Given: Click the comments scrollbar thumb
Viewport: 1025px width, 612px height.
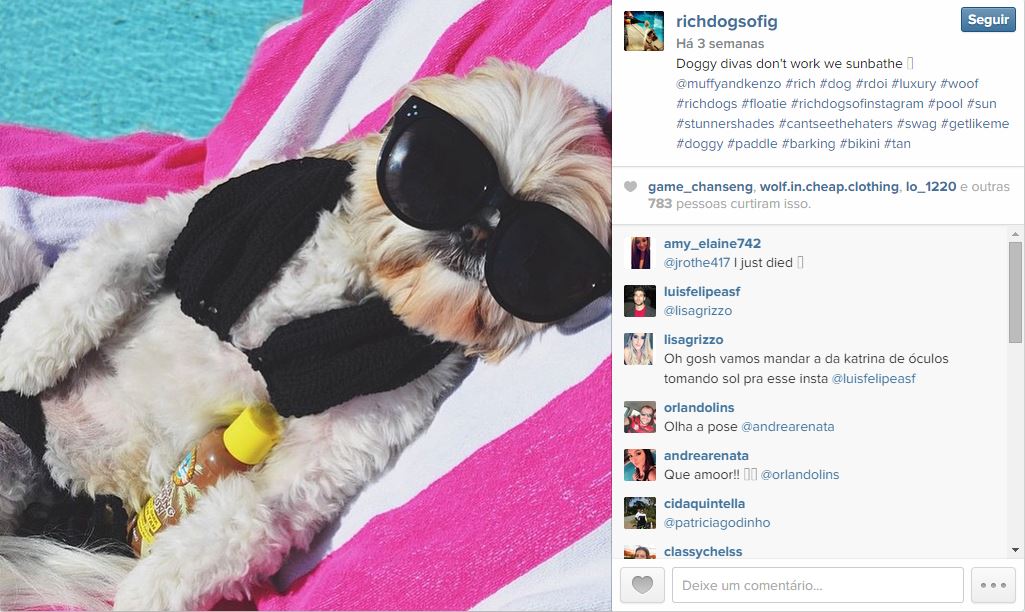Looking at the screenshot, I should tap(1015, 292).
